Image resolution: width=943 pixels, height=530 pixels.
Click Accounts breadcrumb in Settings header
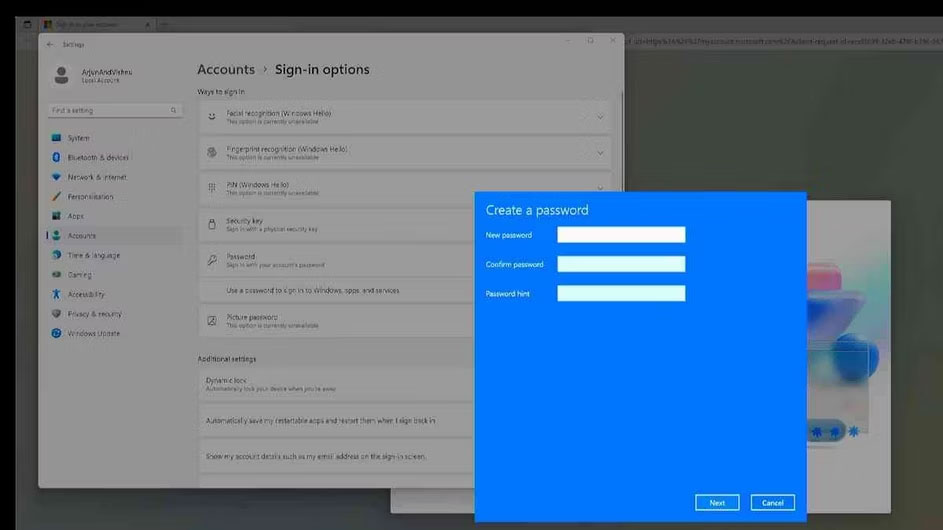coord(226,69)
